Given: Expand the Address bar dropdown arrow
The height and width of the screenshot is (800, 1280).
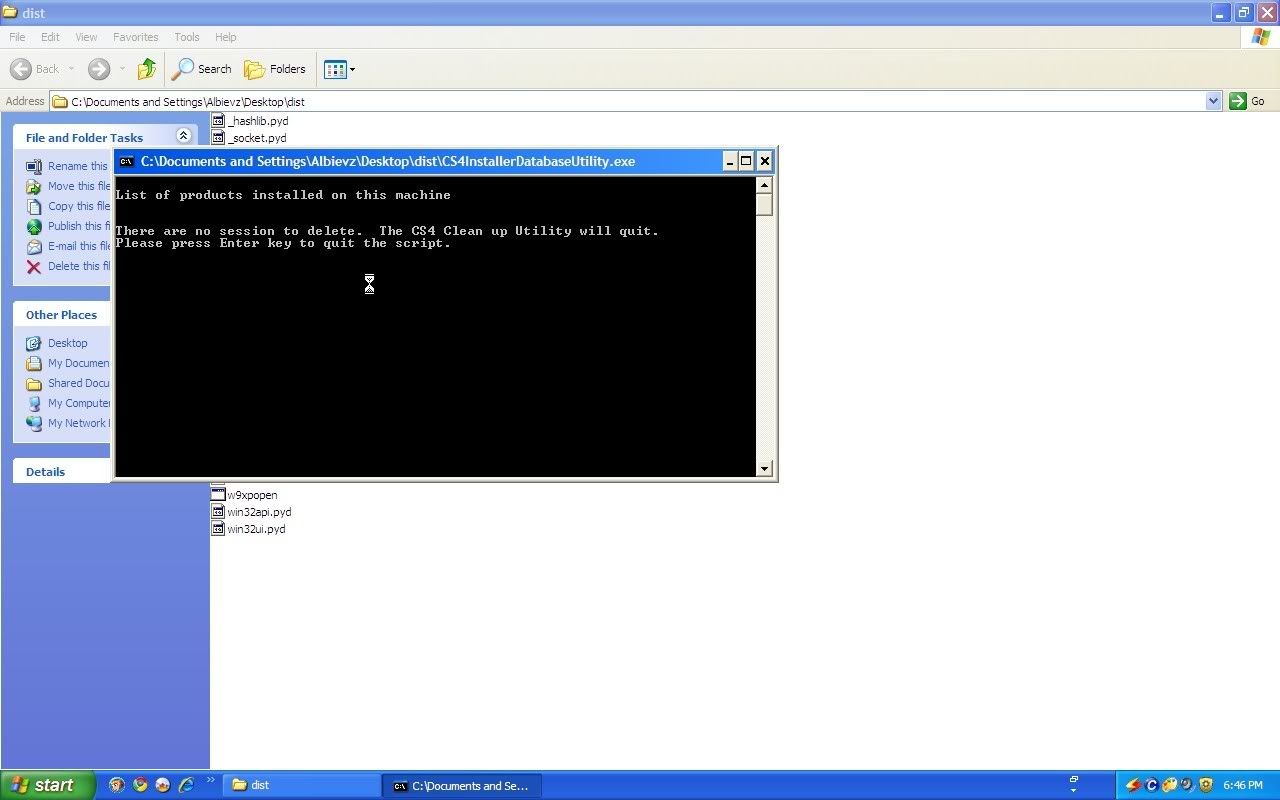Looking at the screenshot, I should tap(1214, 101).
